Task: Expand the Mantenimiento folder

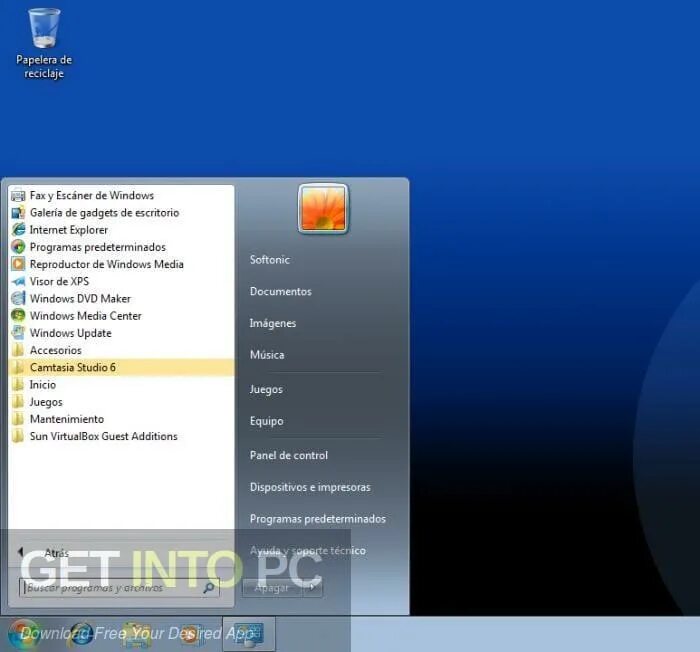Action: 121,419
